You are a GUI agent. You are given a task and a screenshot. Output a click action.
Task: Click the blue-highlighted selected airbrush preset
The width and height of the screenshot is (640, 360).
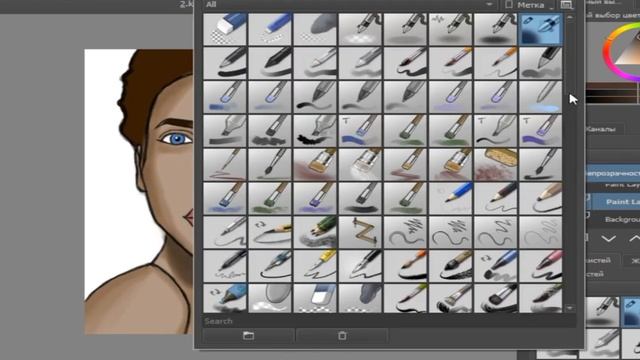[541, 29]
